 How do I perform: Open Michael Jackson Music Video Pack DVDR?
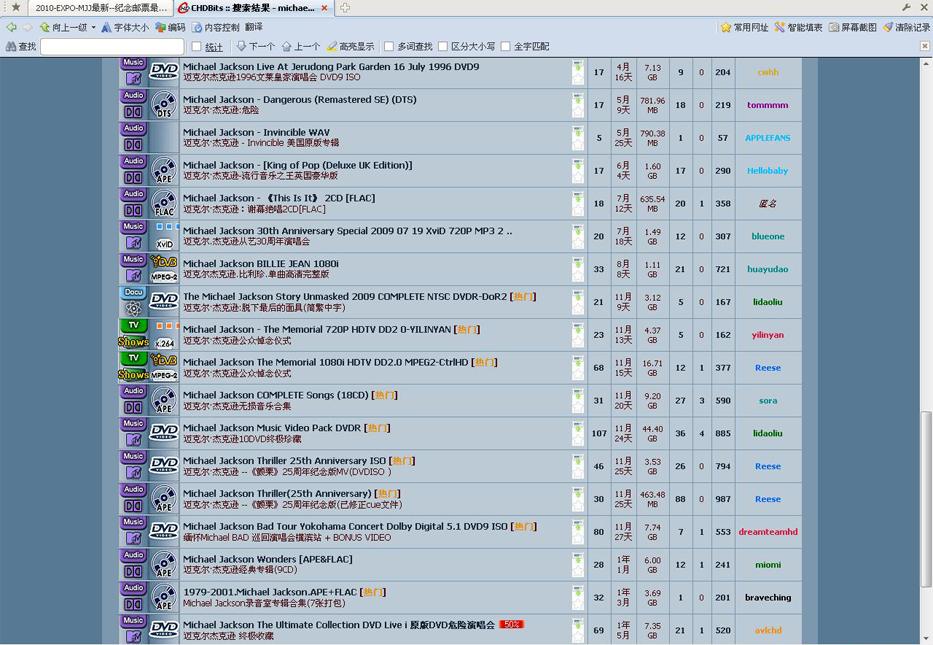(272, 428)
